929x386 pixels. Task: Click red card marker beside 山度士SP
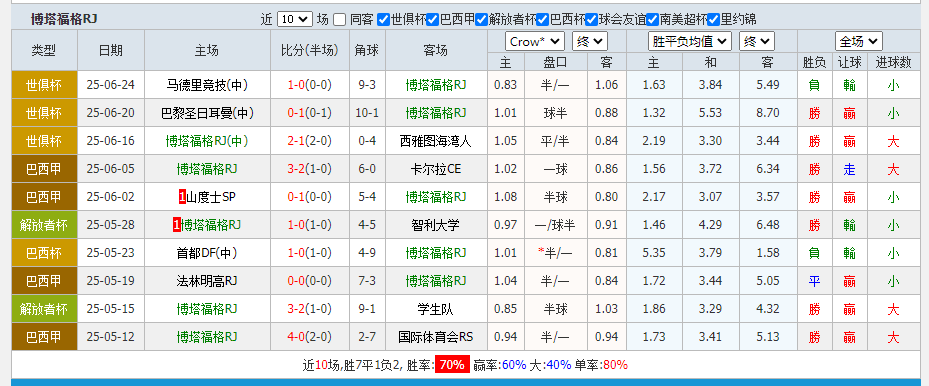coord(182,197)
